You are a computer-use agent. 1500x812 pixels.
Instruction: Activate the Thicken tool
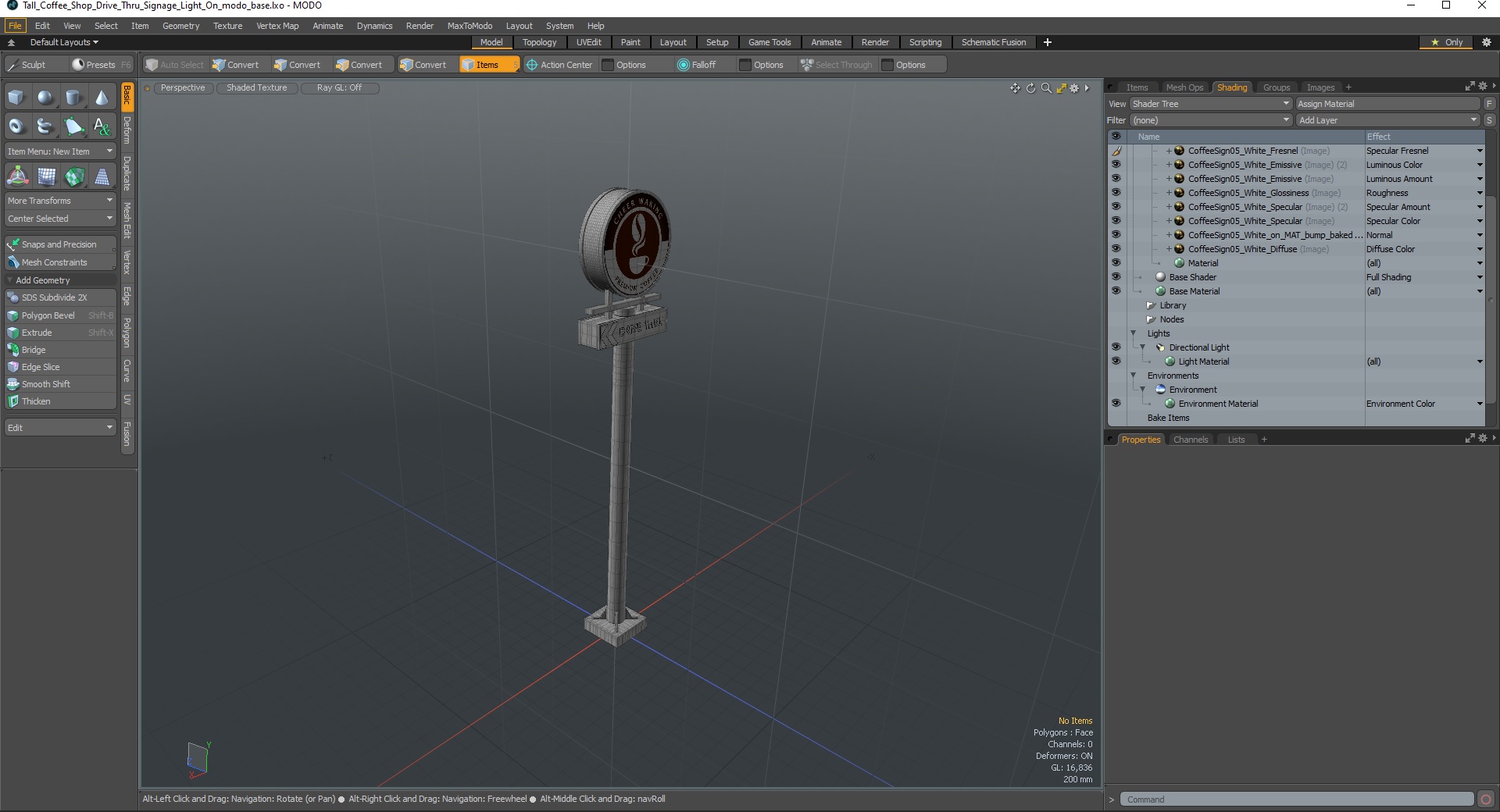[x=60, y=401]
